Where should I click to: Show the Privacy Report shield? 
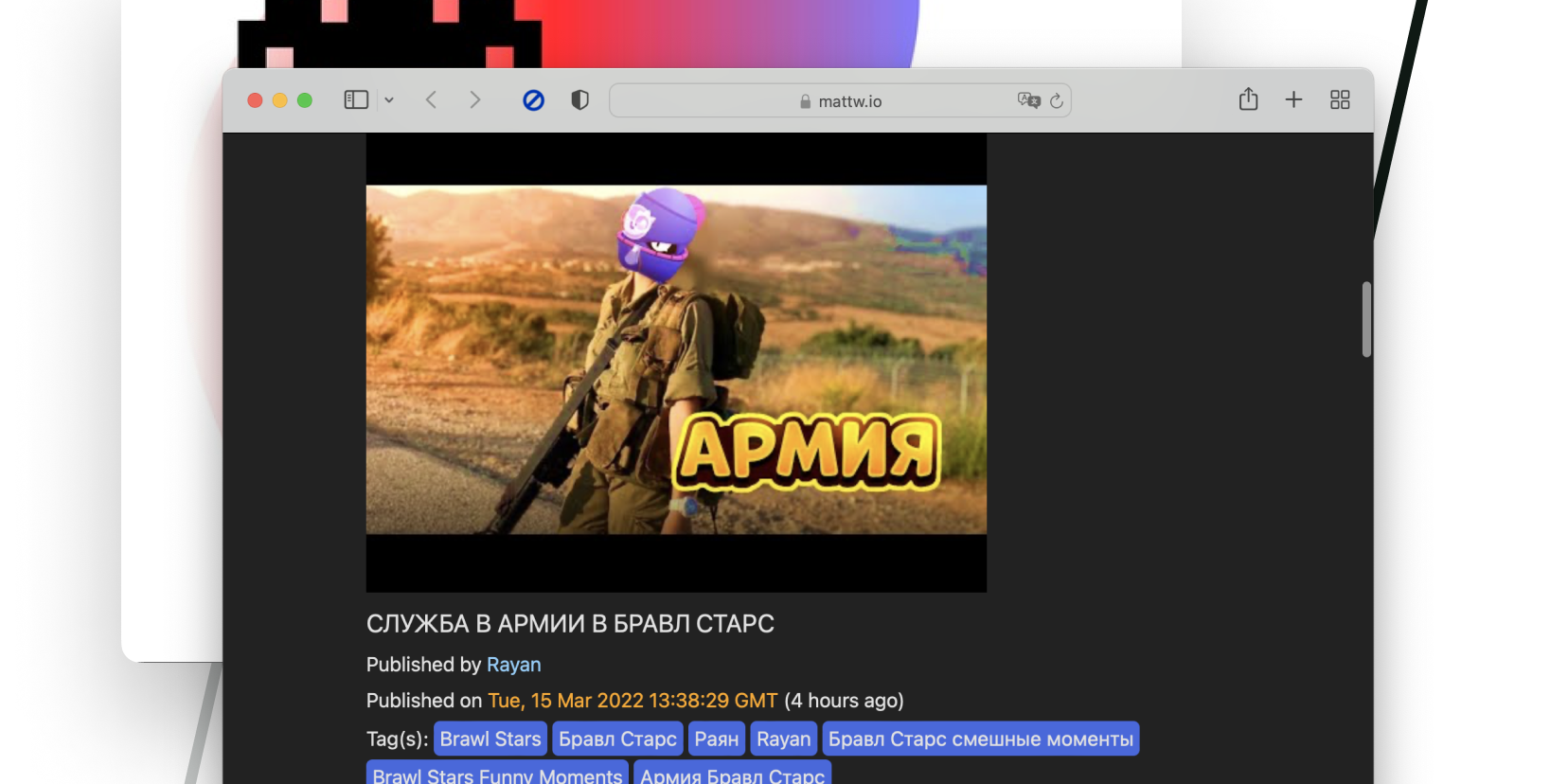[580, 99]
